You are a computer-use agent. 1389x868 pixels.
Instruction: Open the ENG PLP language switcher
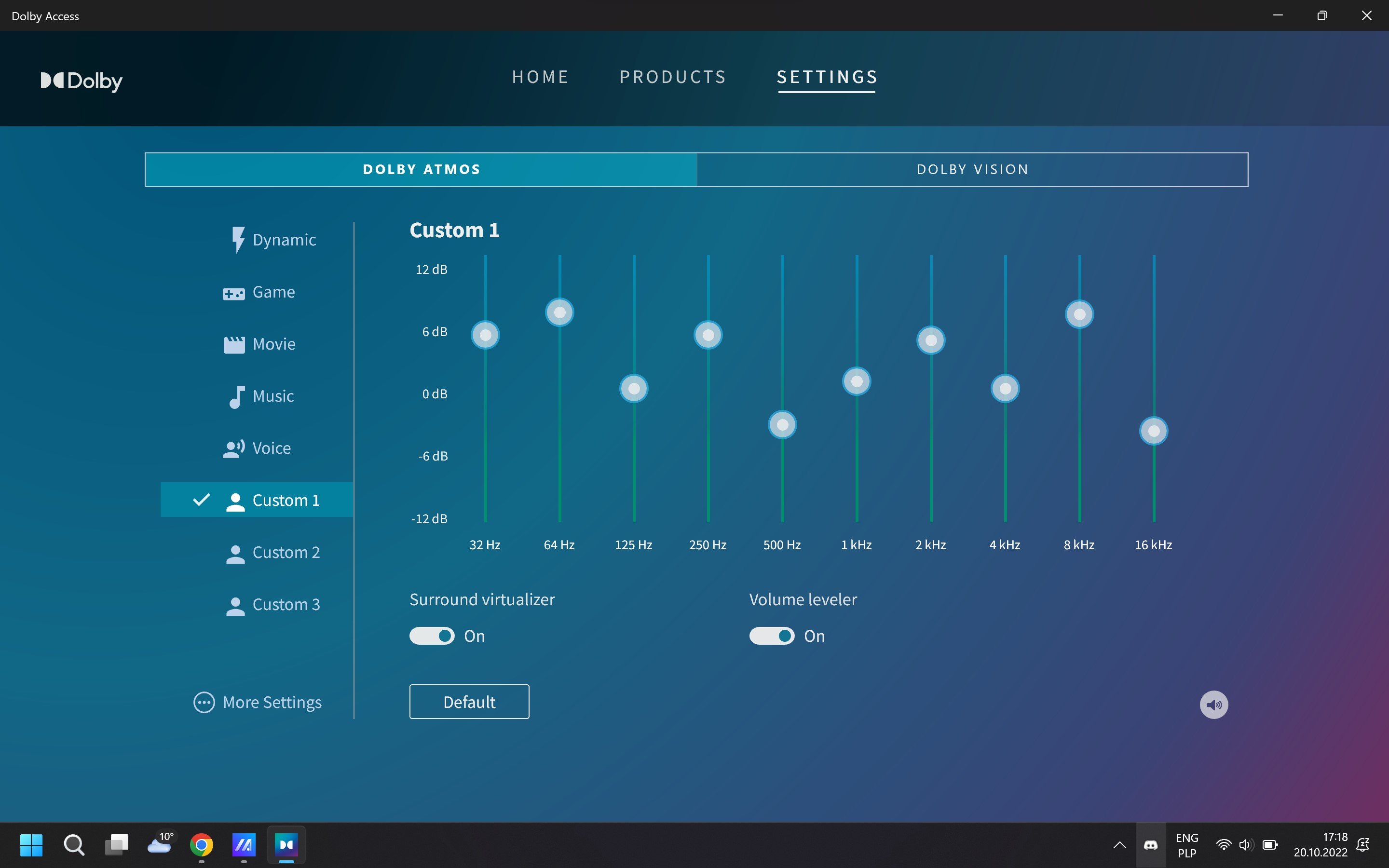[x=1186, y=845]
